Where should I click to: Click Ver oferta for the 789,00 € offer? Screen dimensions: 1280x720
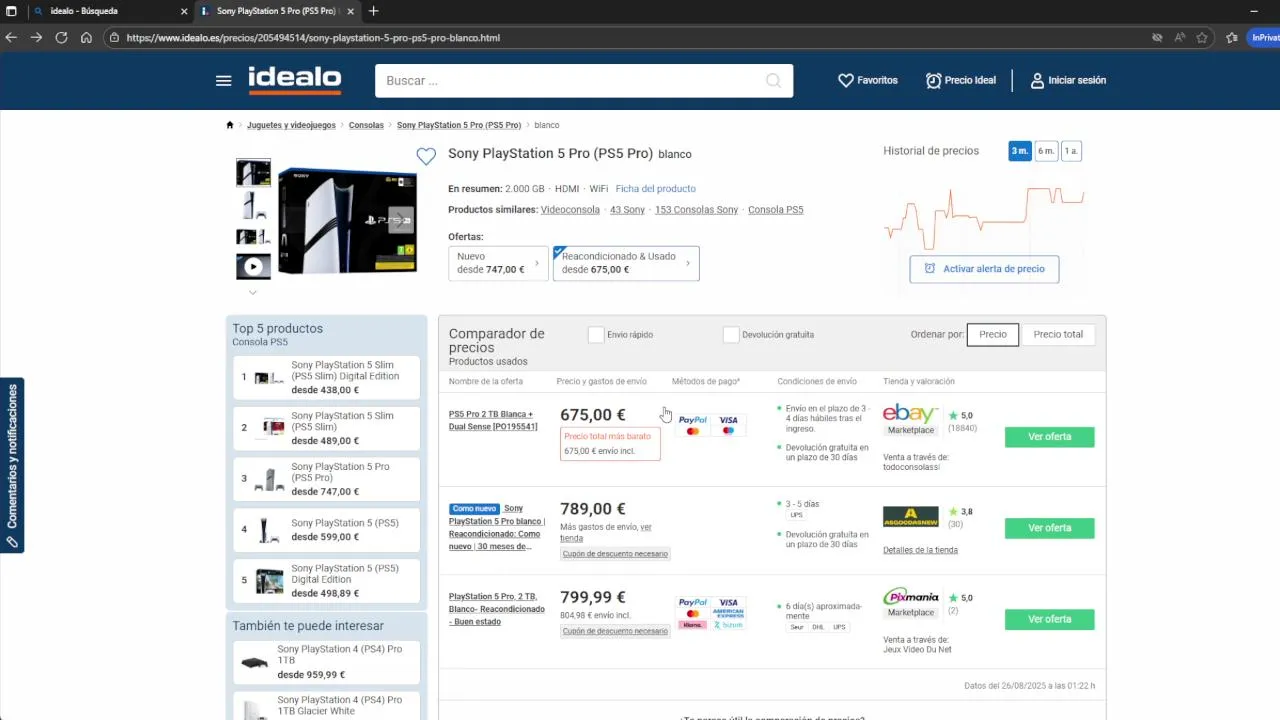point(1049,528)
